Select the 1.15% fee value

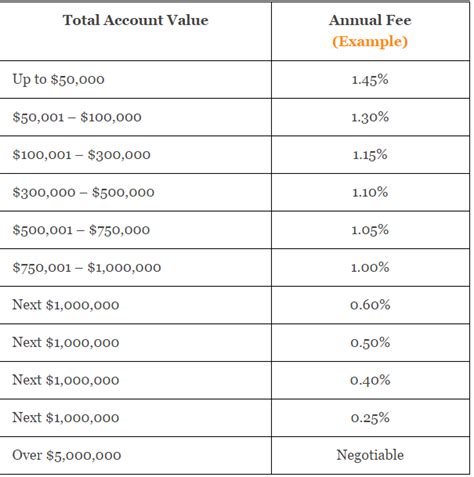click(x=370, y=155)
